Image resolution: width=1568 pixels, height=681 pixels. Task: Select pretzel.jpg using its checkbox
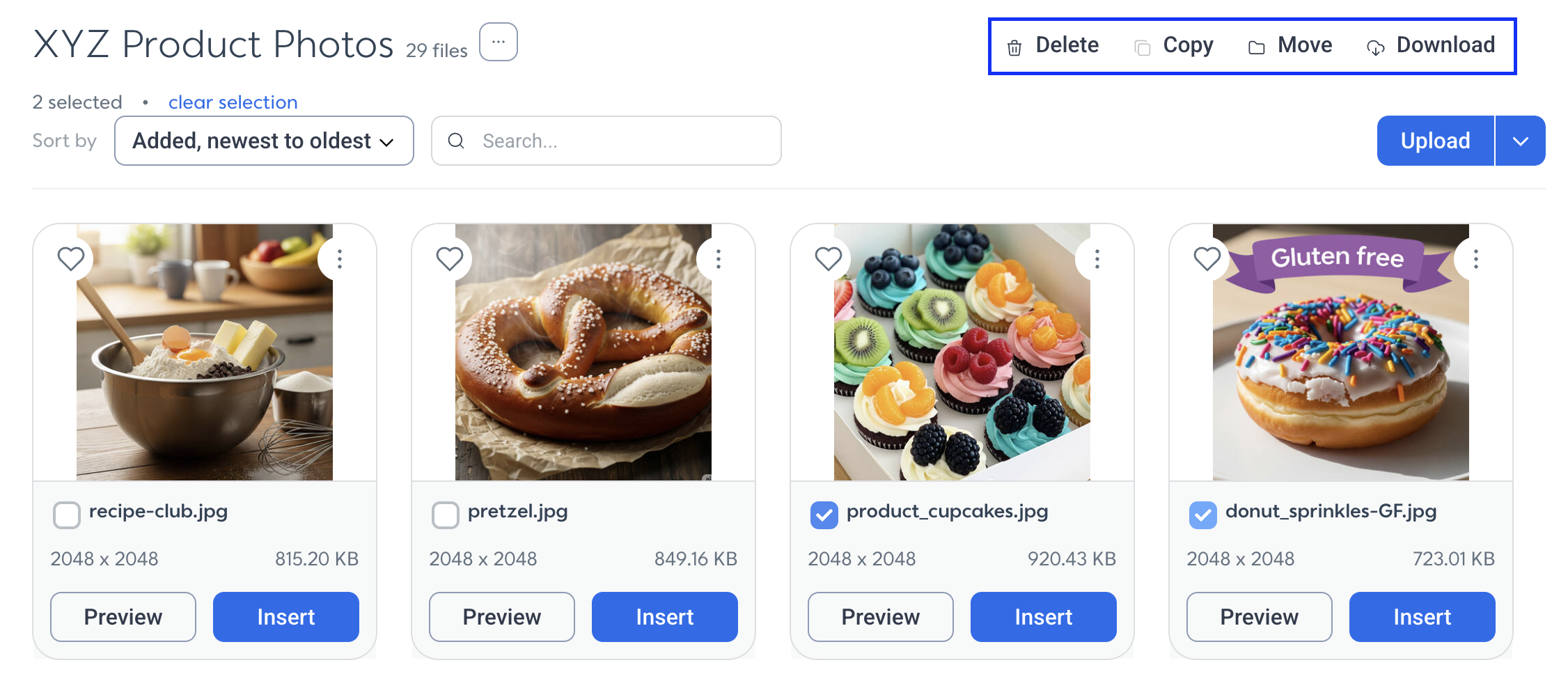(446, 515)
